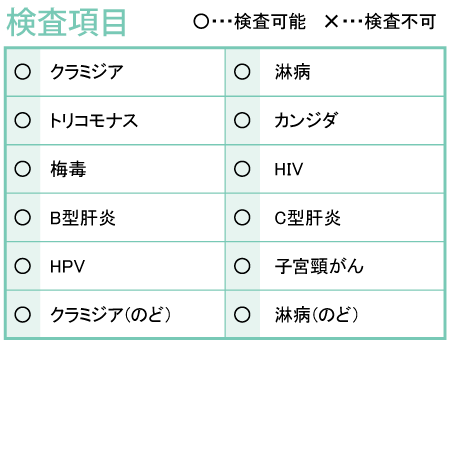Click the circle icon beside 淋病
Image resolution: width=450 pixels, height=450 pixels.
coord(242,72)
